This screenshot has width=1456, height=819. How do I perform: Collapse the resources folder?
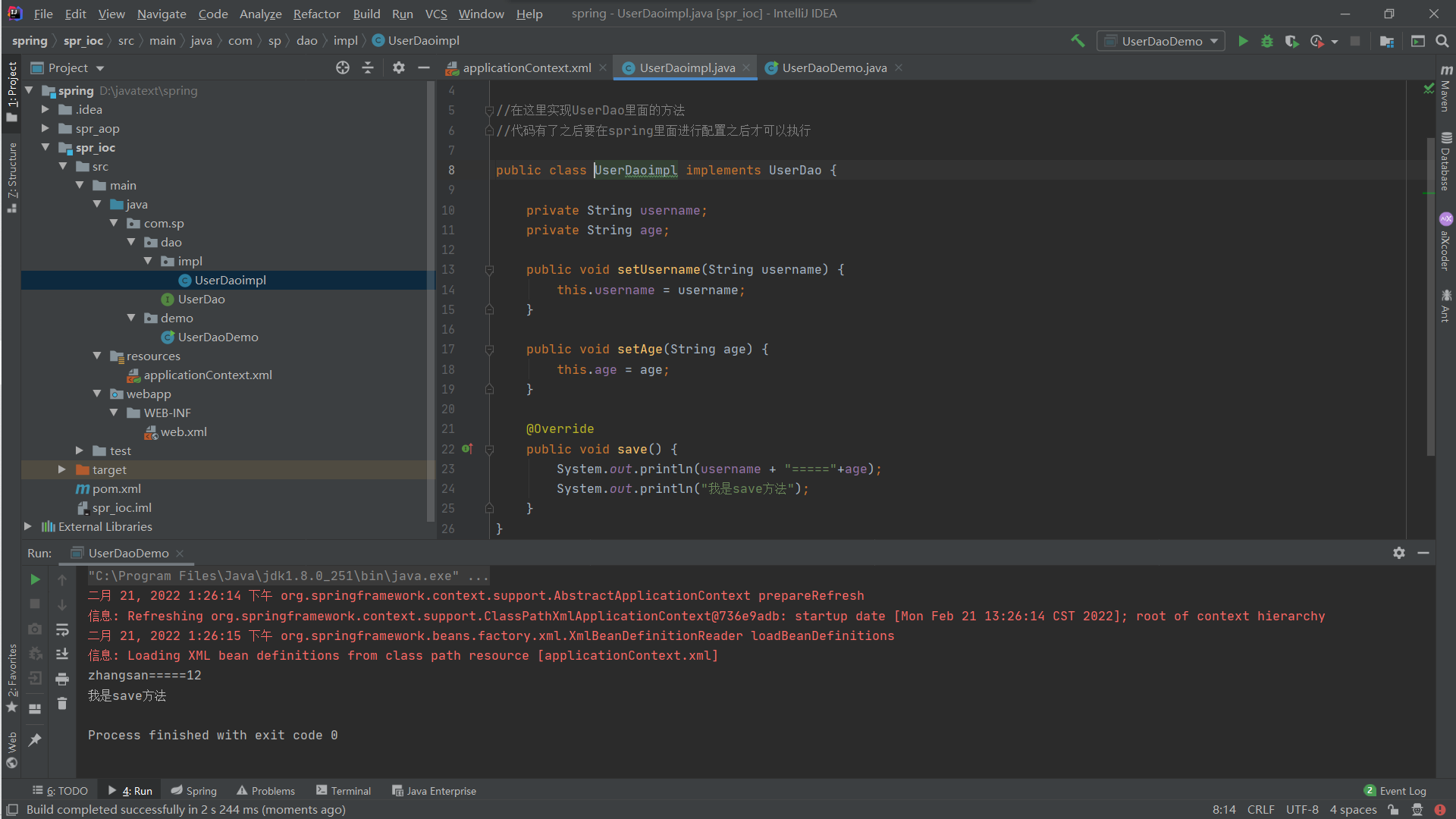click(x=97, y=356)
